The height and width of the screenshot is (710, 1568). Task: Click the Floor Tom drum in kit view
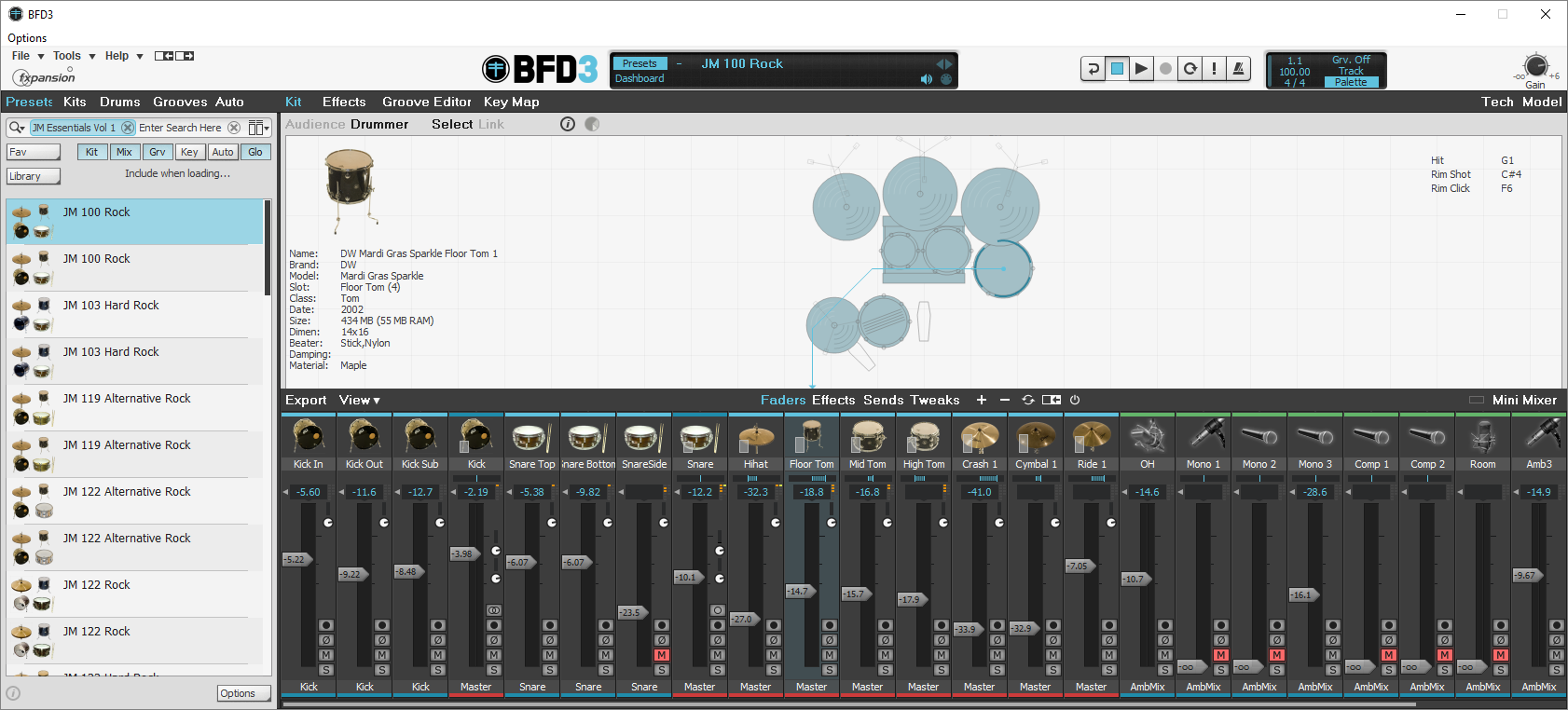click(x=1003, y=268)
